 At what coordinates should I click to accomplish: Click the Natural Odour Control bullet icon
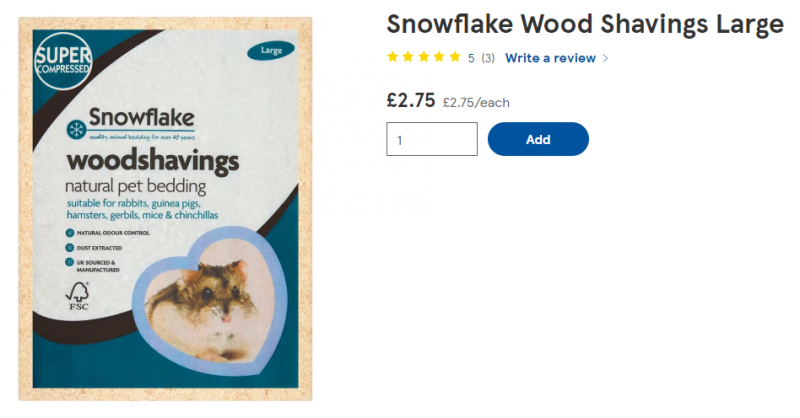coord(70,232)
